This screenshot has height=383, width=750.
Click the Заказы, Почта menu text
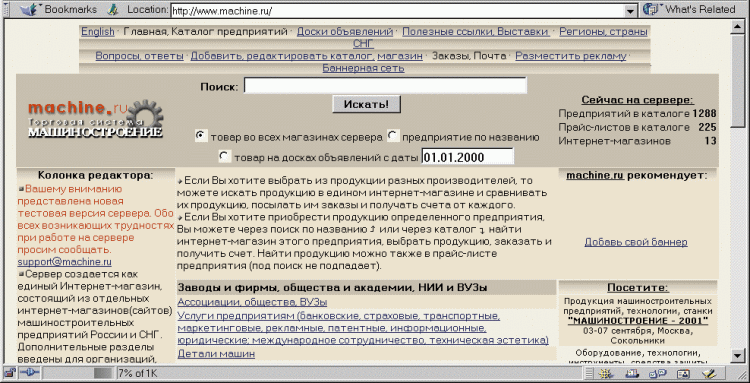point(469,56)
